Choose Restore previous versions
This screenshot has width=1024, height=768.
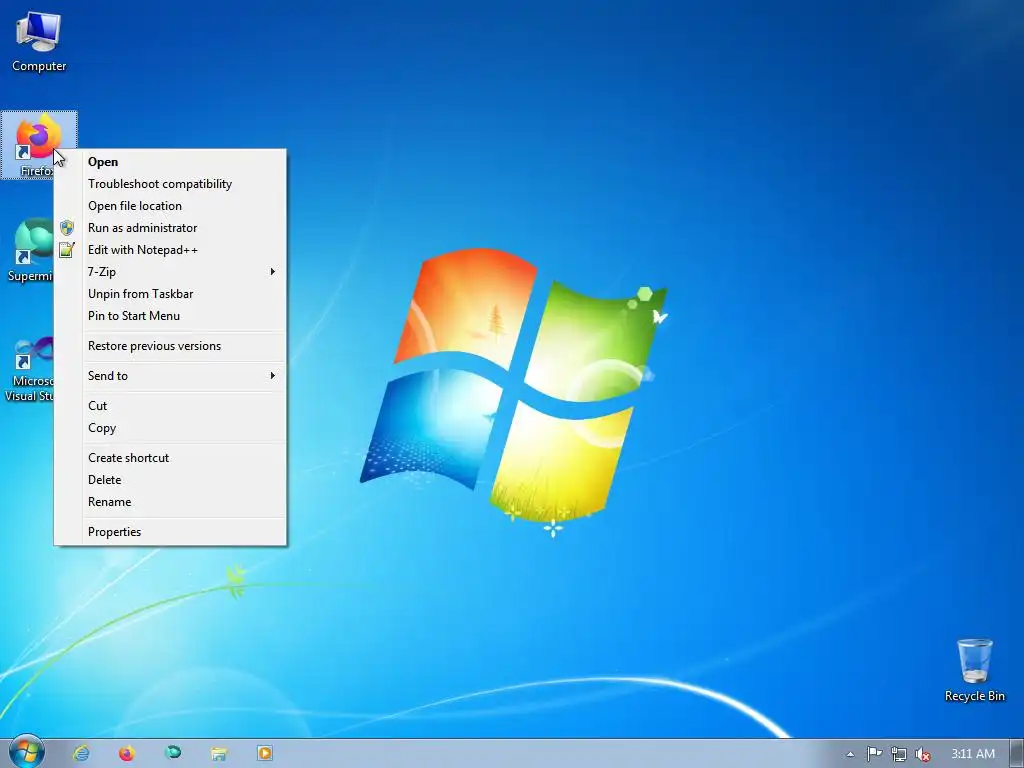point(170,346)
